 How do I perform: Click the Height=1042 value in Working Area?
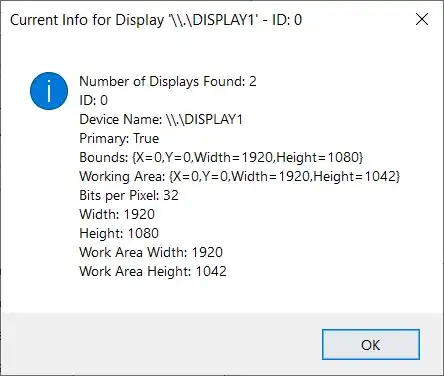[354, 176]
